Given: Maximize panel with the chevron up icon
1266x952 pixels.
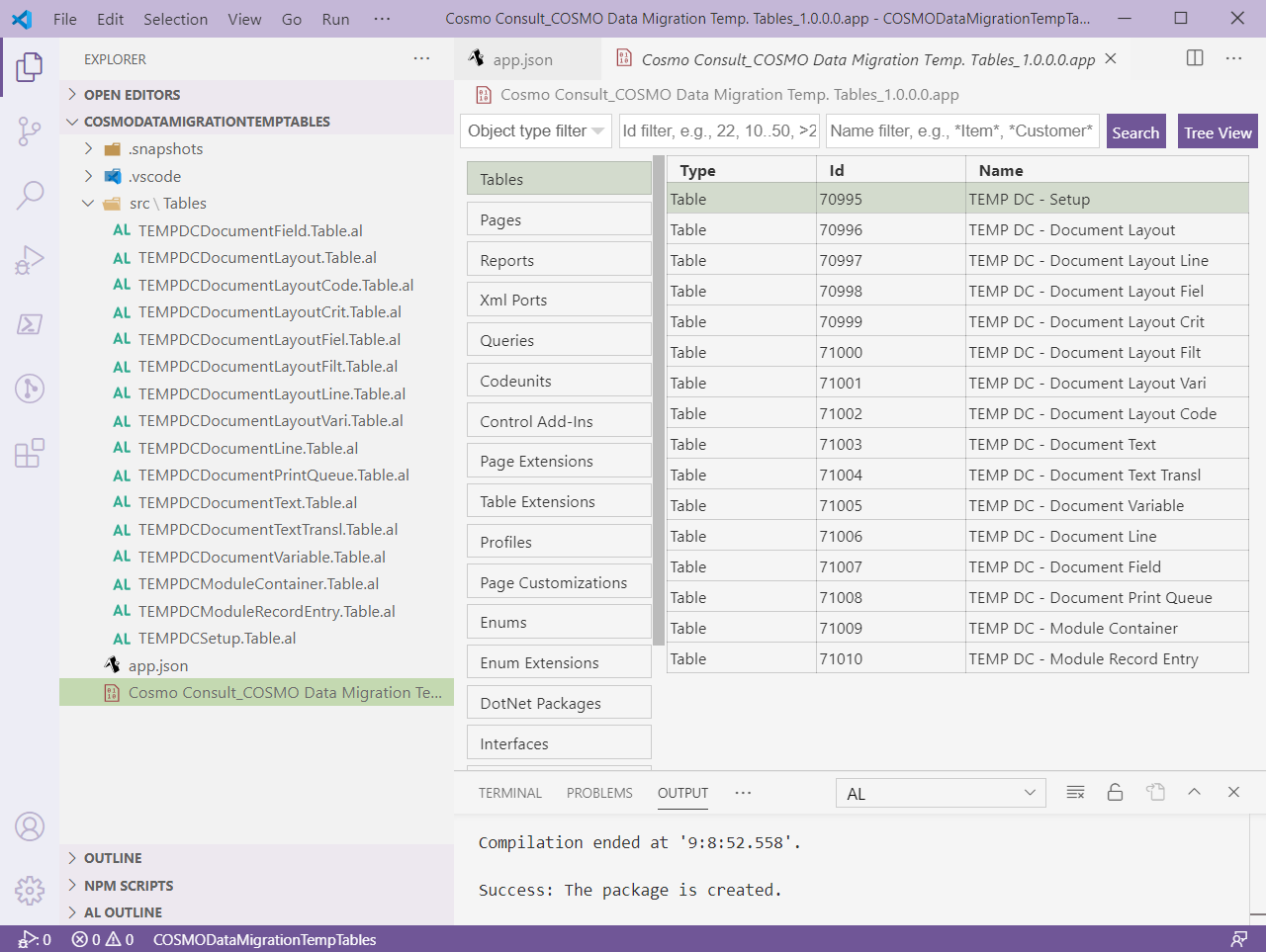Looking at the screenshot, I should (x=1194, y=792).
